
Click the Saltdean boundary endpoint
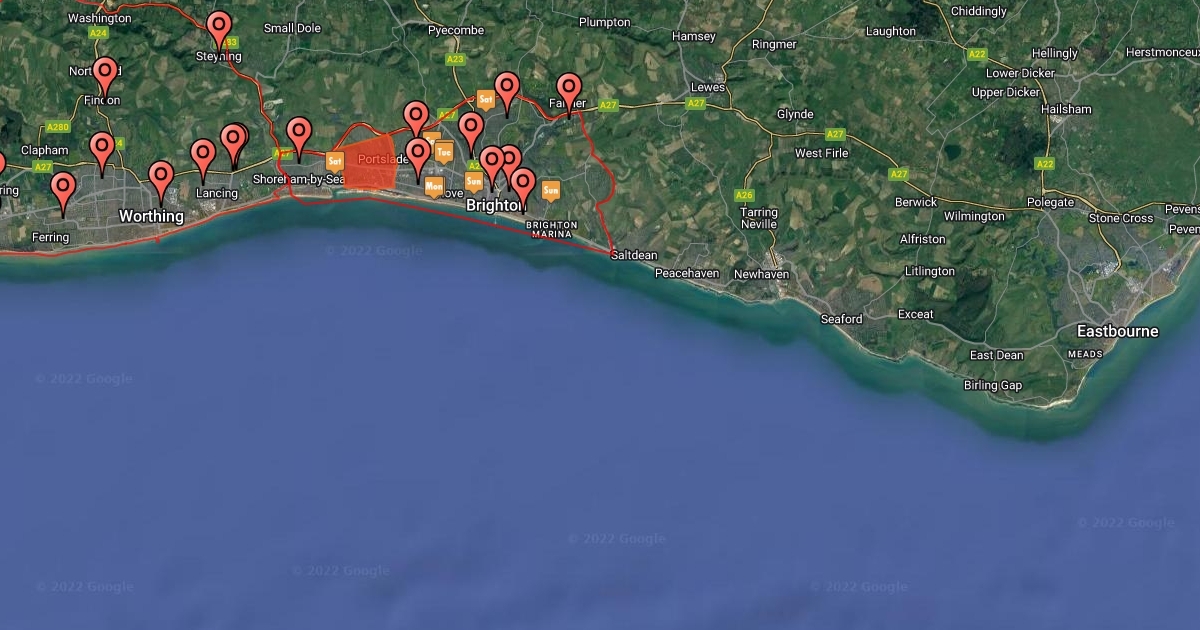[613, 251]
